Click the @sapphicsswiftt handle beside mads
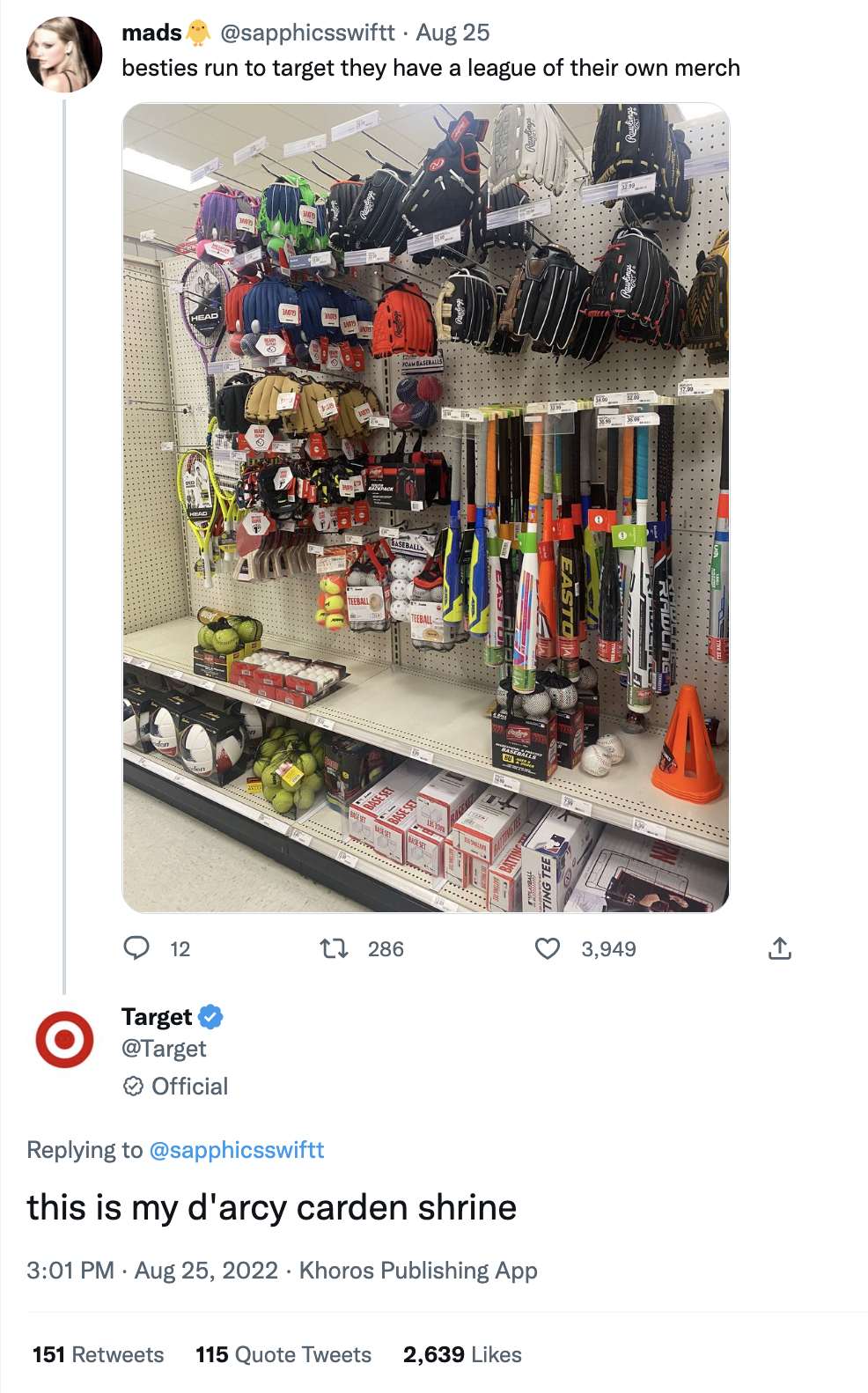868x1393 pixels. pos(307,33)
